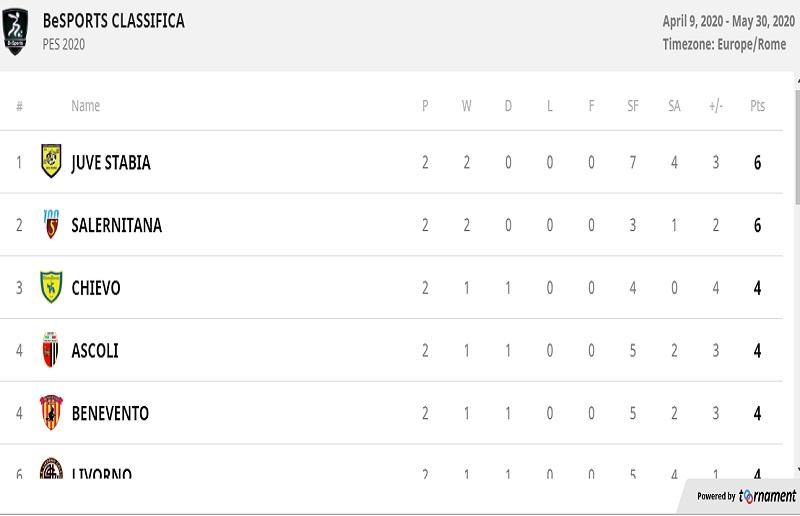Image resolution: width=800 pixels, height=516 pixels.
Task: Click the Chievo team crest
Action: point(51,287)
